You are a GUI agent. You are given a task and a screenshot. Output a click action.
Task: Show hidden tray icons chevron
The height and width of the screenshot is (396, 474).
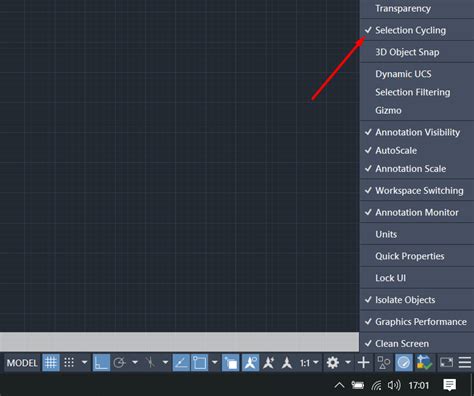pyautogui.click(x=339, y=386)
